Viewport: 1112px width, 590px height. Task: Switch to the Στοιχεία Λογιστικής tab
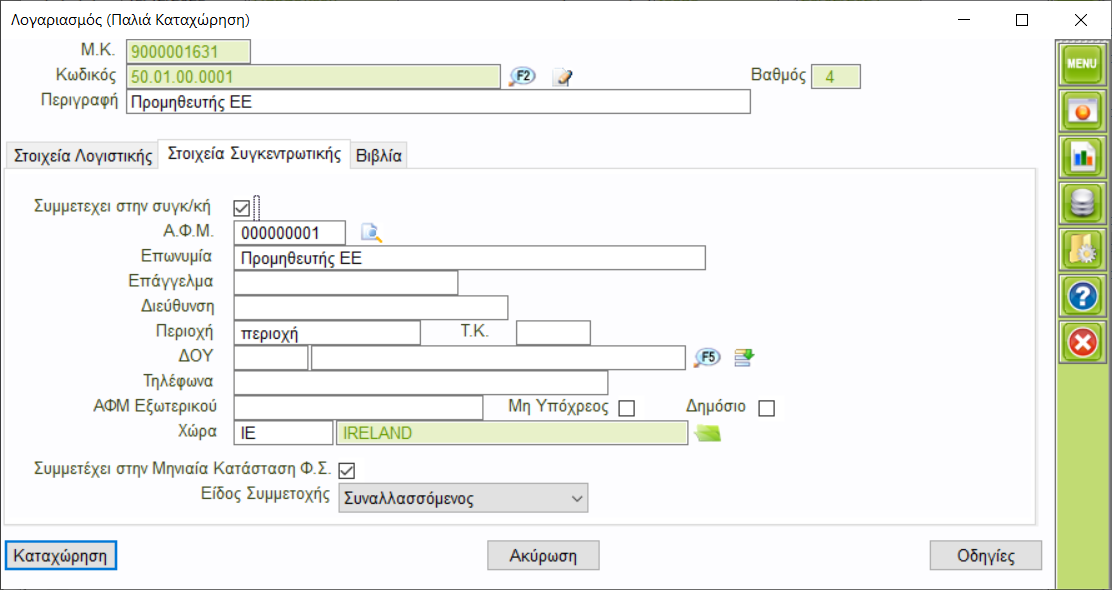pos(81,156)
